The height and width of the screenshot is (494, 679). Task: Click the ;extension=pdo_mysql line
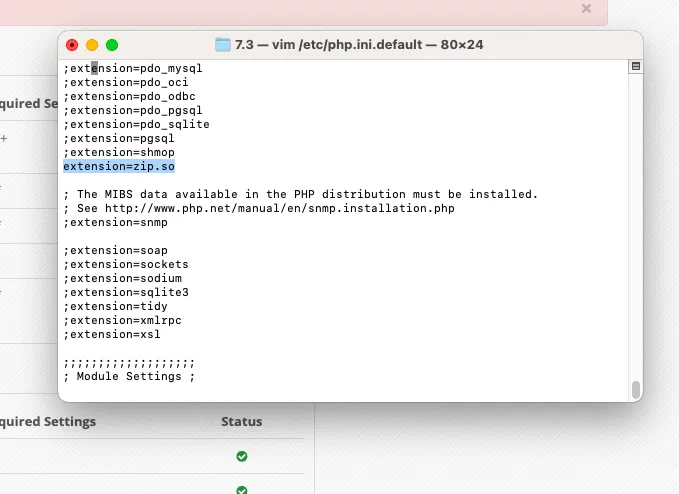tap(133, 68)
